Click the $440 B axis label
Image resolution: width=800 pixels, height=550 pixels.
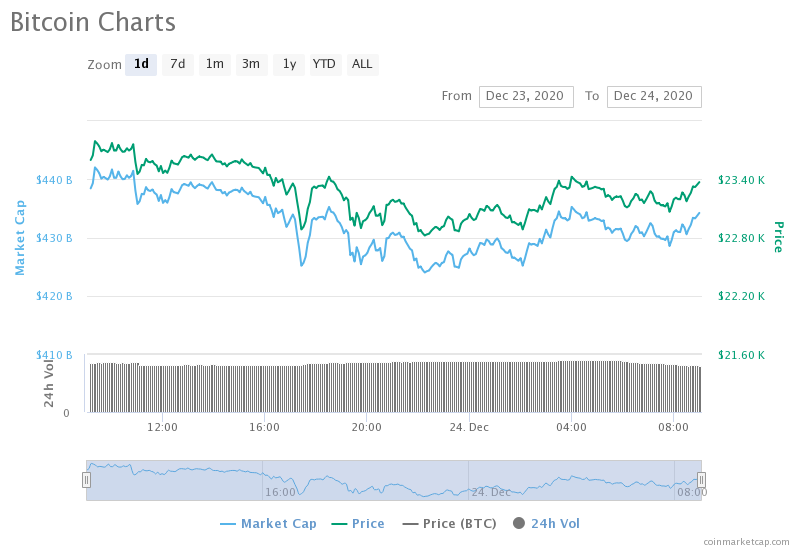coord(54,180)
